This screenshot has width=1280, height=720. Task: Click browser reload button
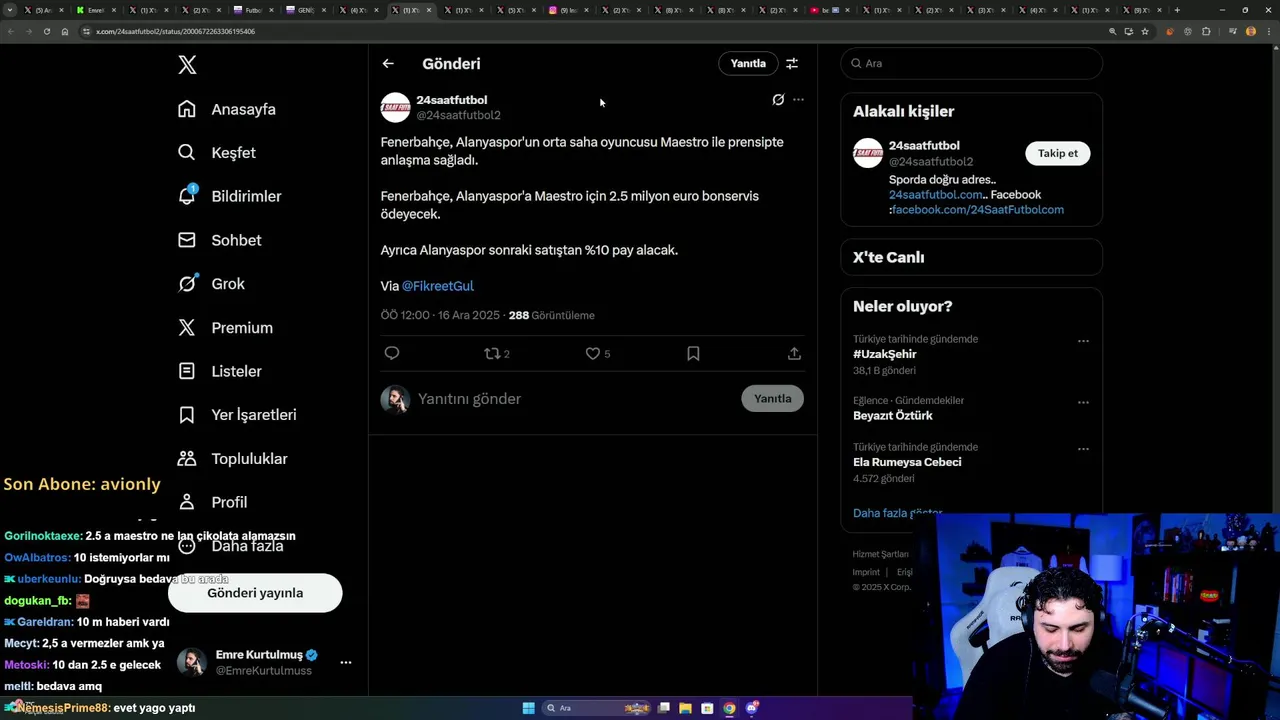coord(46,31)
